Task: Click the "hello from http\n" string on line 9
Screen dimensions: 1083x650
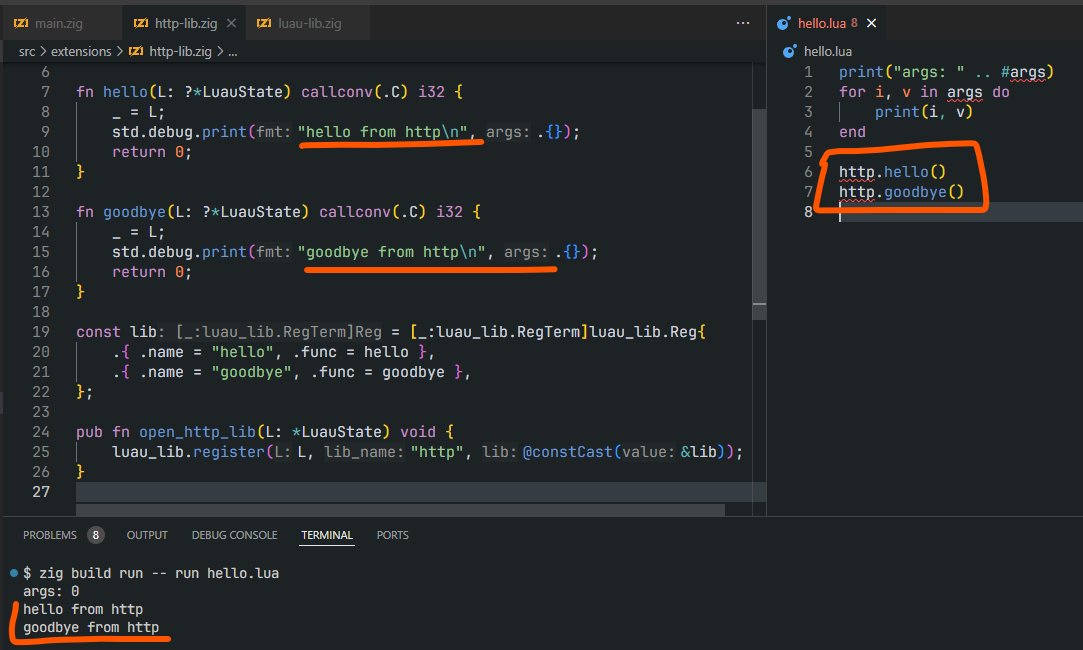Action: tap(382, 132)
